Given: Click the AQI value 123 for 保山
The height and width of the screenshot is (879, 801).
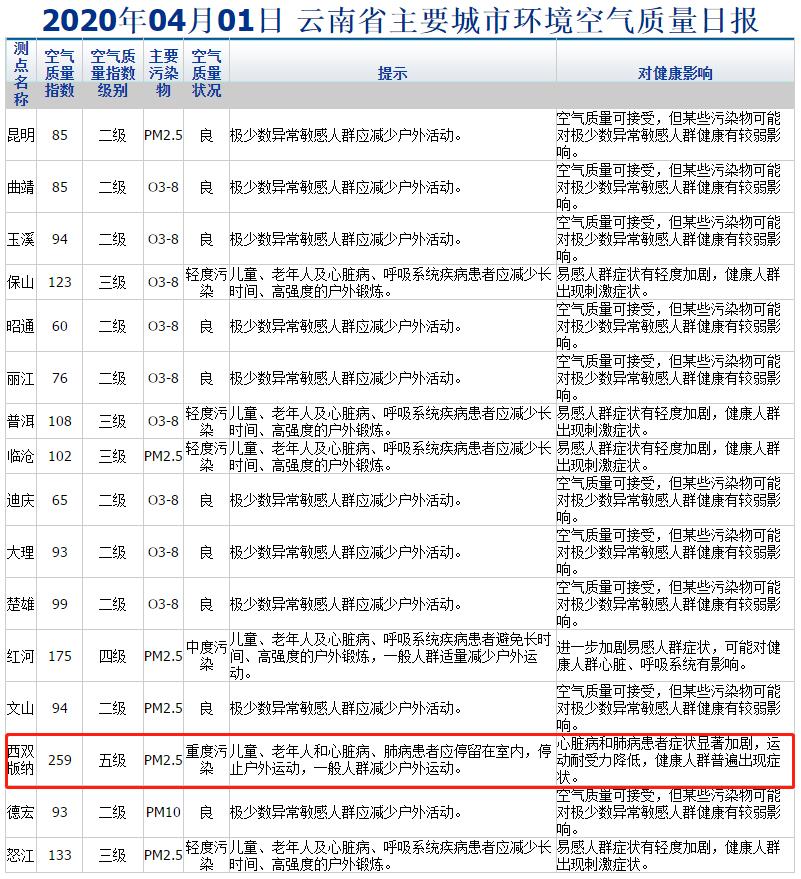Looking at the screenshot, I should [x=60, y=282].
